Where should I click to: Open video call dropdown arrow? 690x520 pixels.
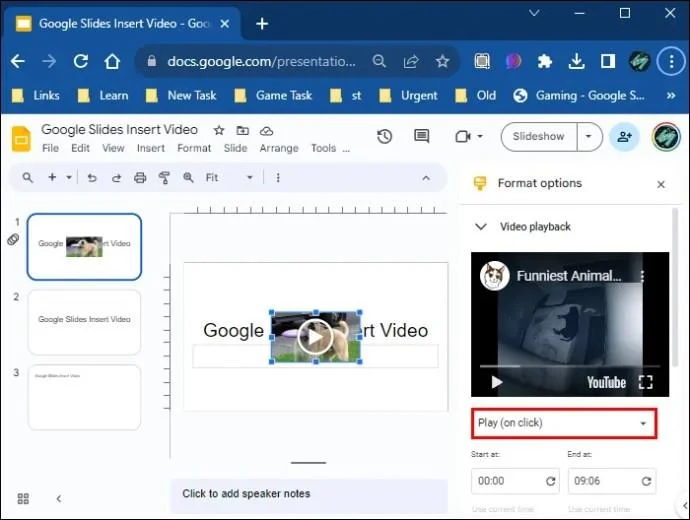pyautogui.click(x=480, y=136)
